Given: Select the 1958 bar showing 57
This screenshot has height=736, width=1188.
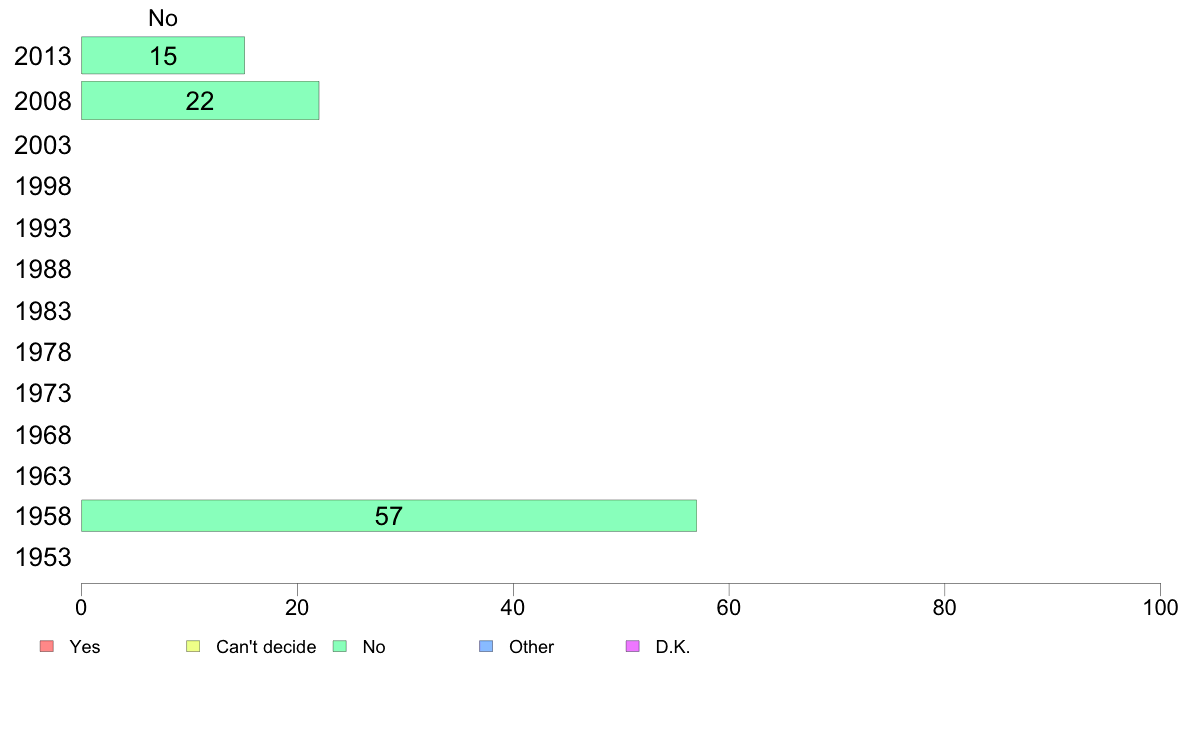Looking at the screenshot, I should coord(389,515).
